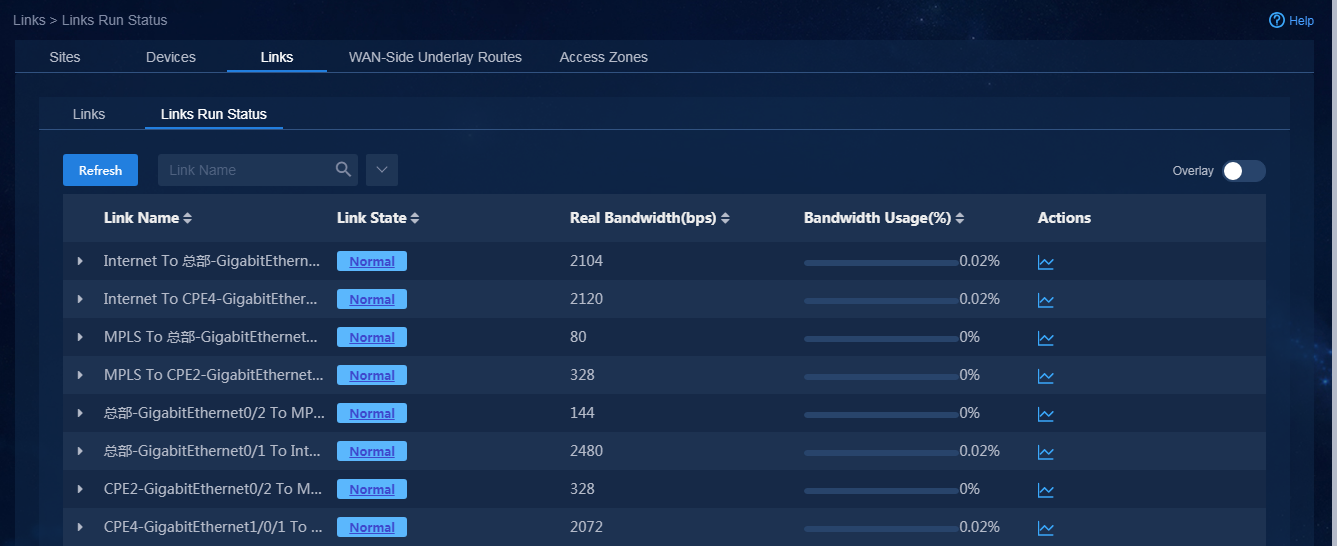Click Normal state for MPLS To 总部

tap(372, 337)
